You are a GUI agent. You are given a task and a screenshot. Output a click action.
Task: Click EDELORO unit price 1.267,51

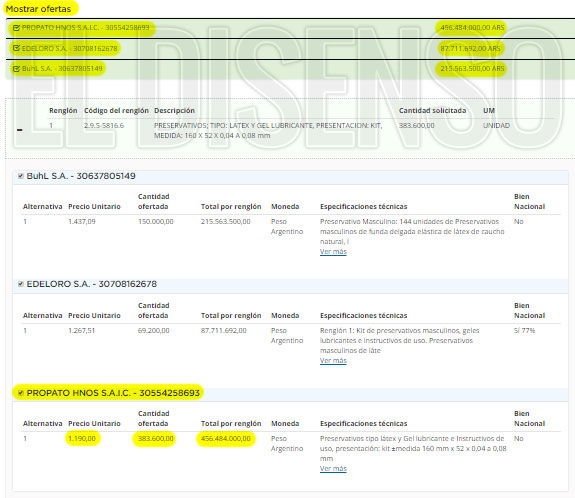point(81,330)
